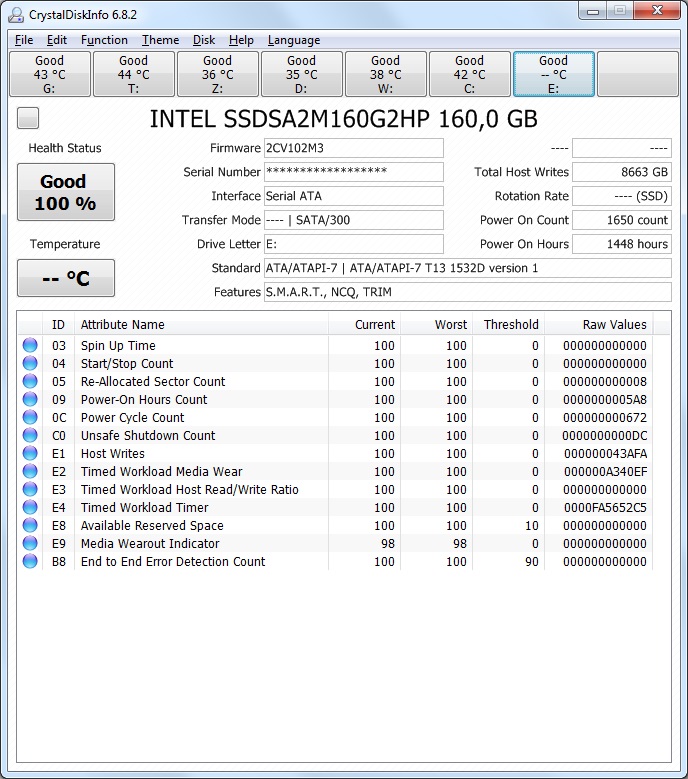Click Rotation Rate value (SSD)
Image resolution: width=688 pixels, height=779 pixels.
[x=621, y=196]
